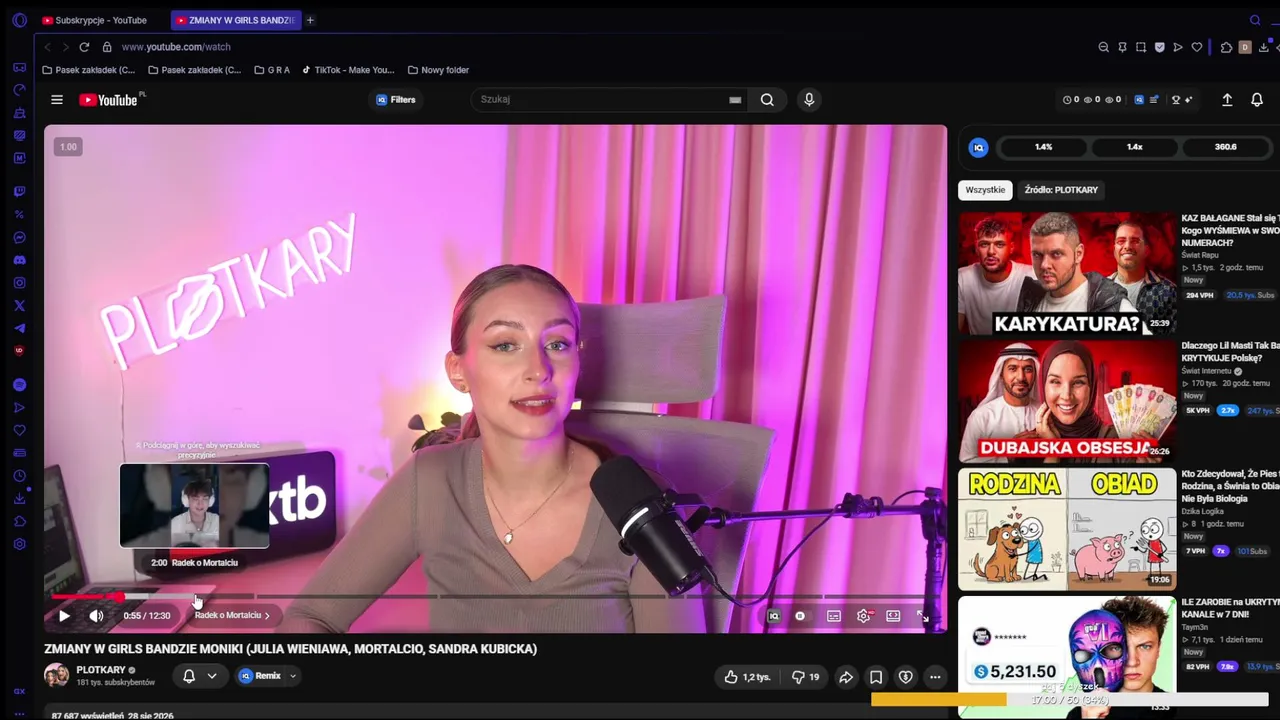
Task: Open the PLOTKARY channel name link
Action: tap(101, 670)
